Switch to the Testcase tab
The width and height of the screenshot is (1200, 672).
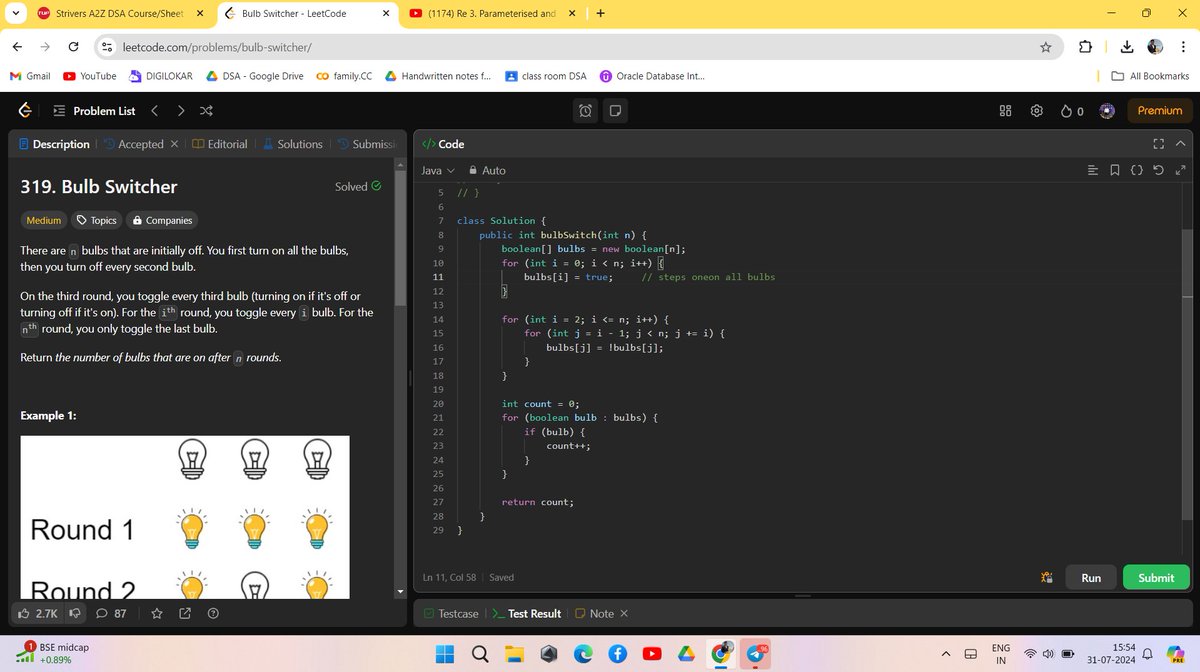click(451, 613)
